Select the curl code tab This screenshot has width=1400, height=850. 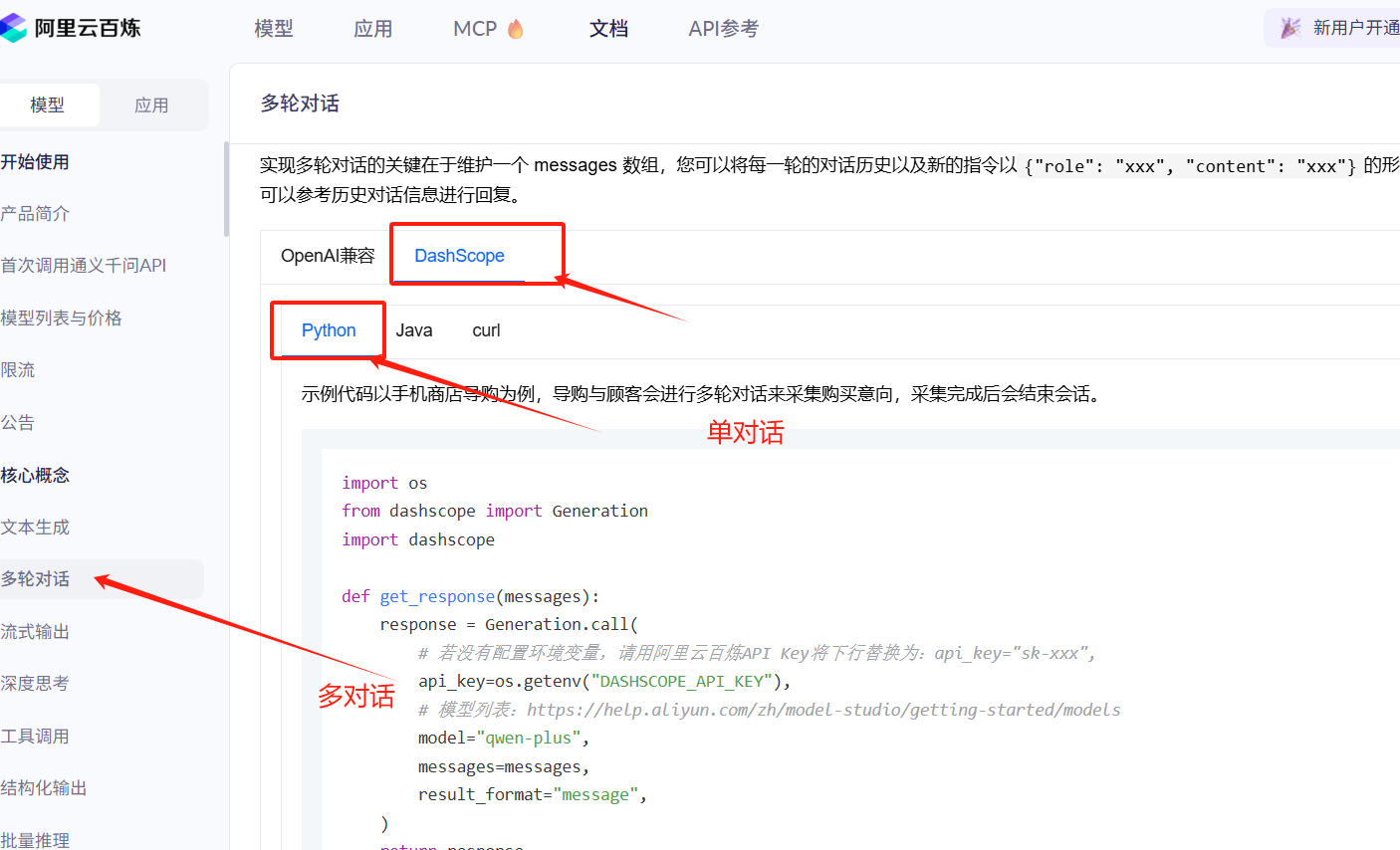[x=486, y=330]
